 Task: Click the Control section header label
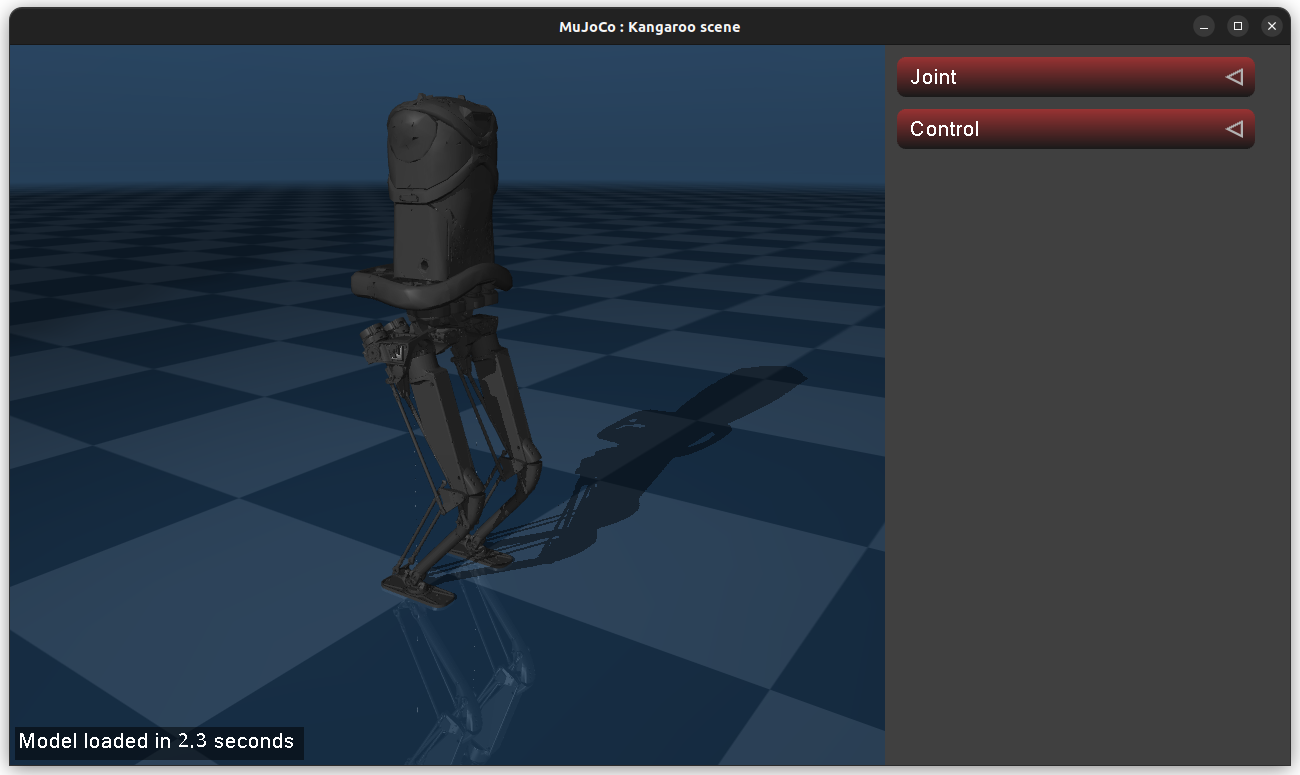pyautogui.click(x=944, y=129)
